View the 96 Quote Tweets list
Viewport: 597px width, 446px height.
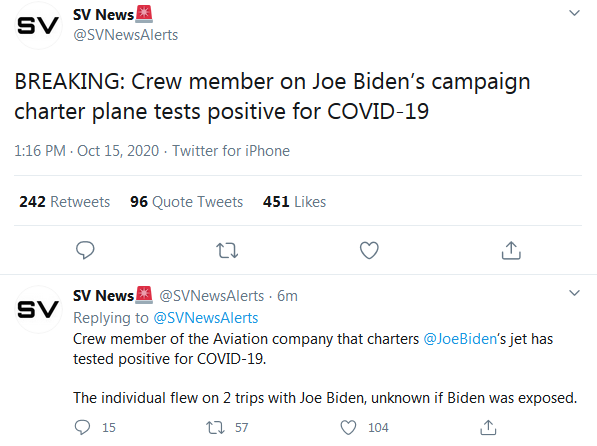[186, 201]
